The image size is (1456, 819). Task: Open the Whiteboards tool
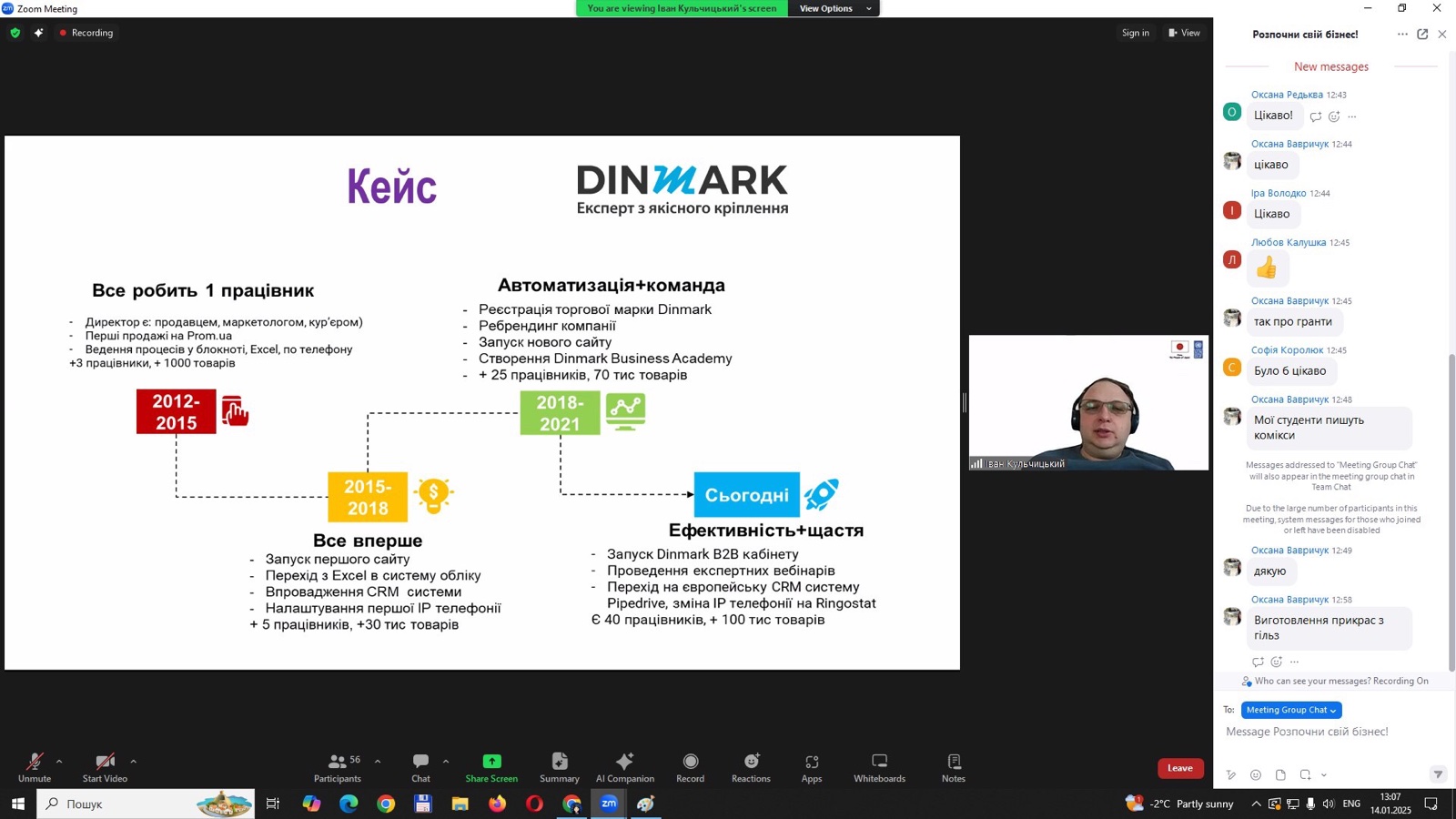coord(879,767)
